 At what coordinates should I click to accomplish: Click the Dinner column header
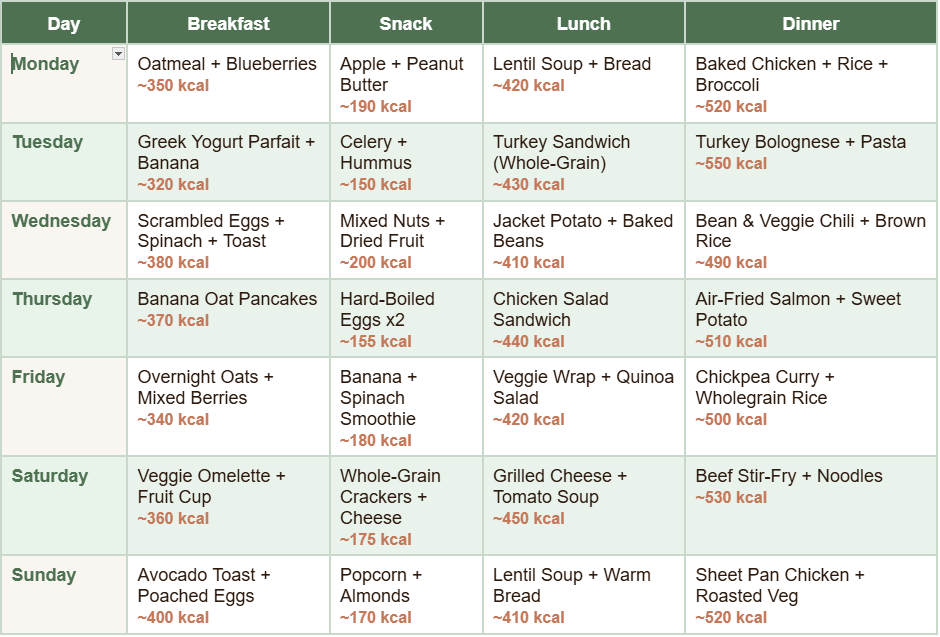click(810, 23)
